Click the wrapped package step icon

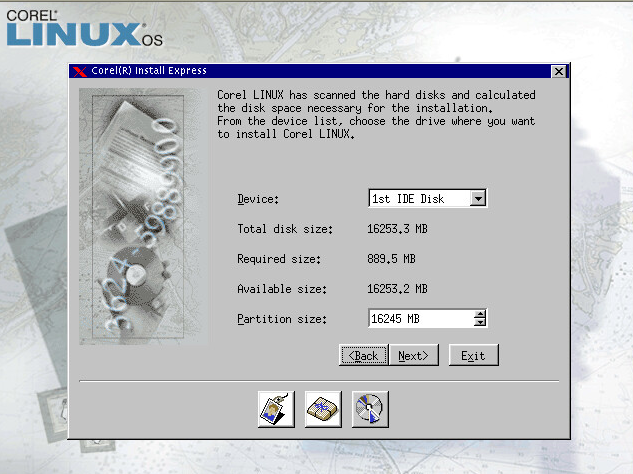pyautogui.click(x=323, y=409)
